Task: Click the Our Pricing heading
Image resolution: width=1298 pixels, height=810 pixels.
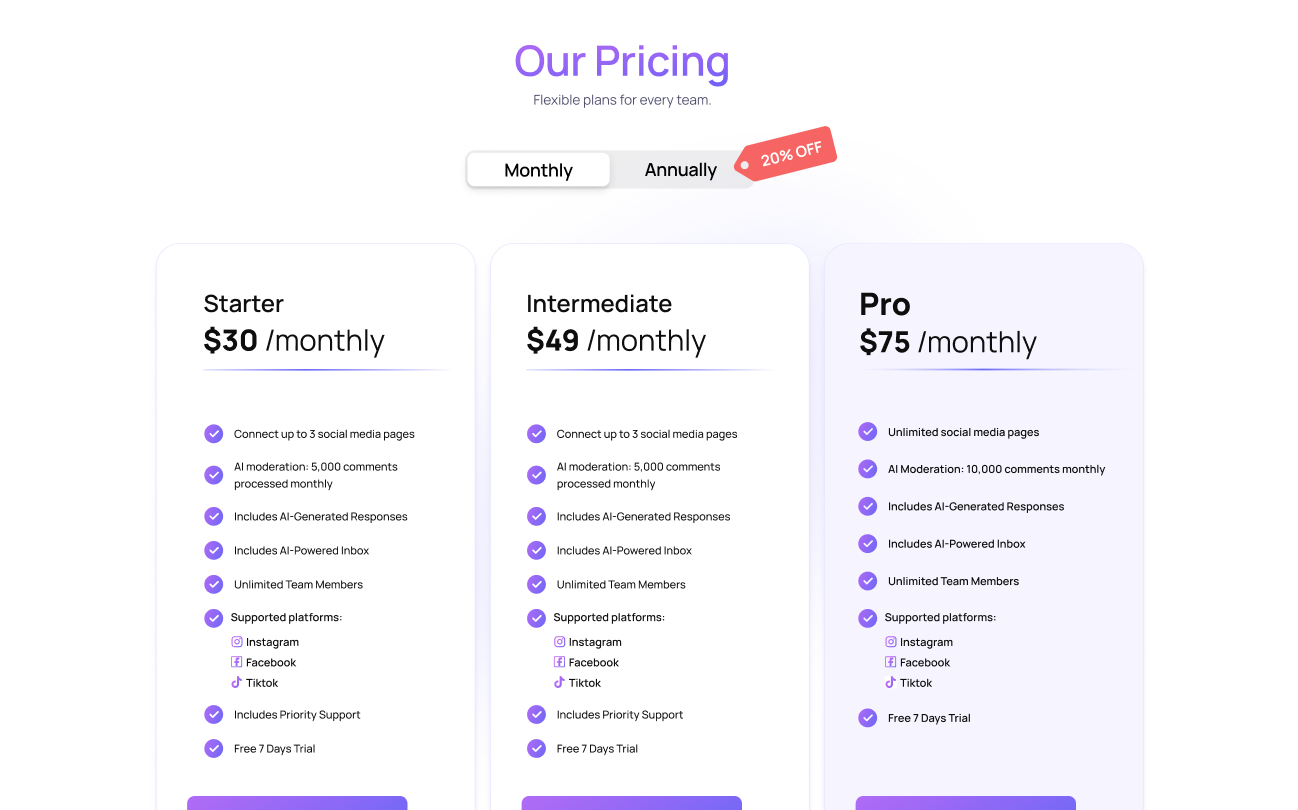Action: click(x=621, y=61)
